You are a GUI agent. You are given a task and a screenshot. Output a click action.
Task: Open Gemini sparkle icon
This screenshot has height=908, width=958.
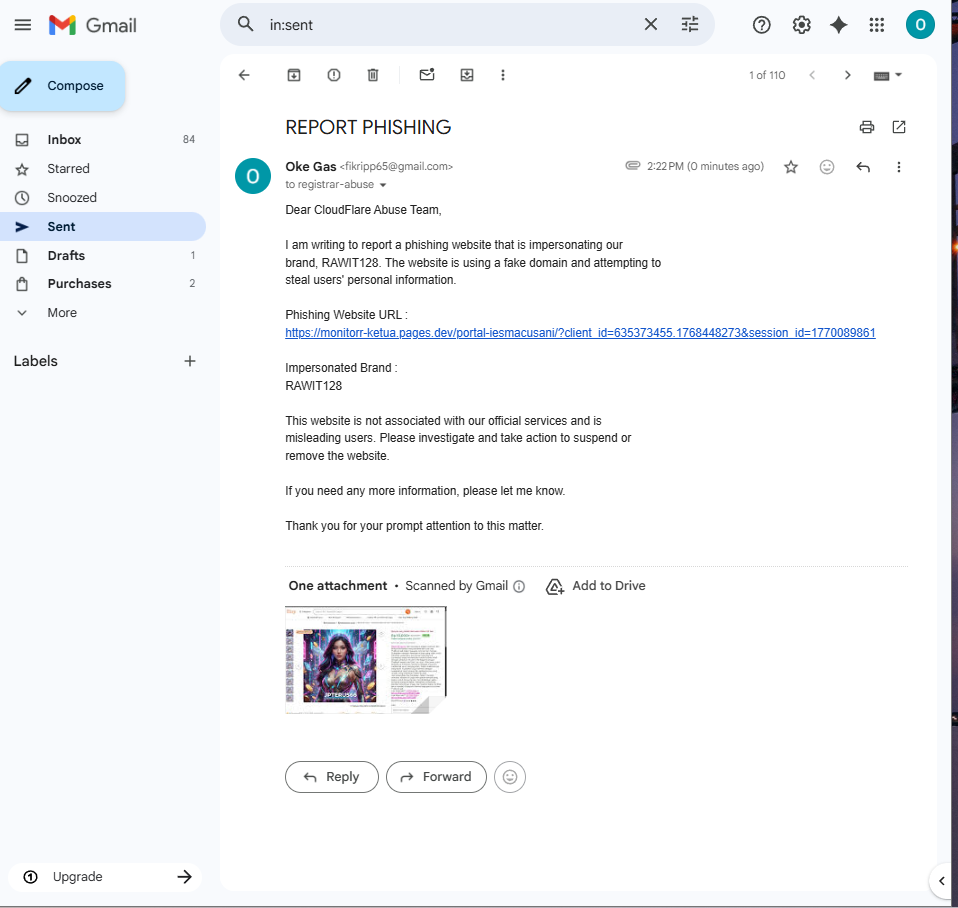click(838, 25)
